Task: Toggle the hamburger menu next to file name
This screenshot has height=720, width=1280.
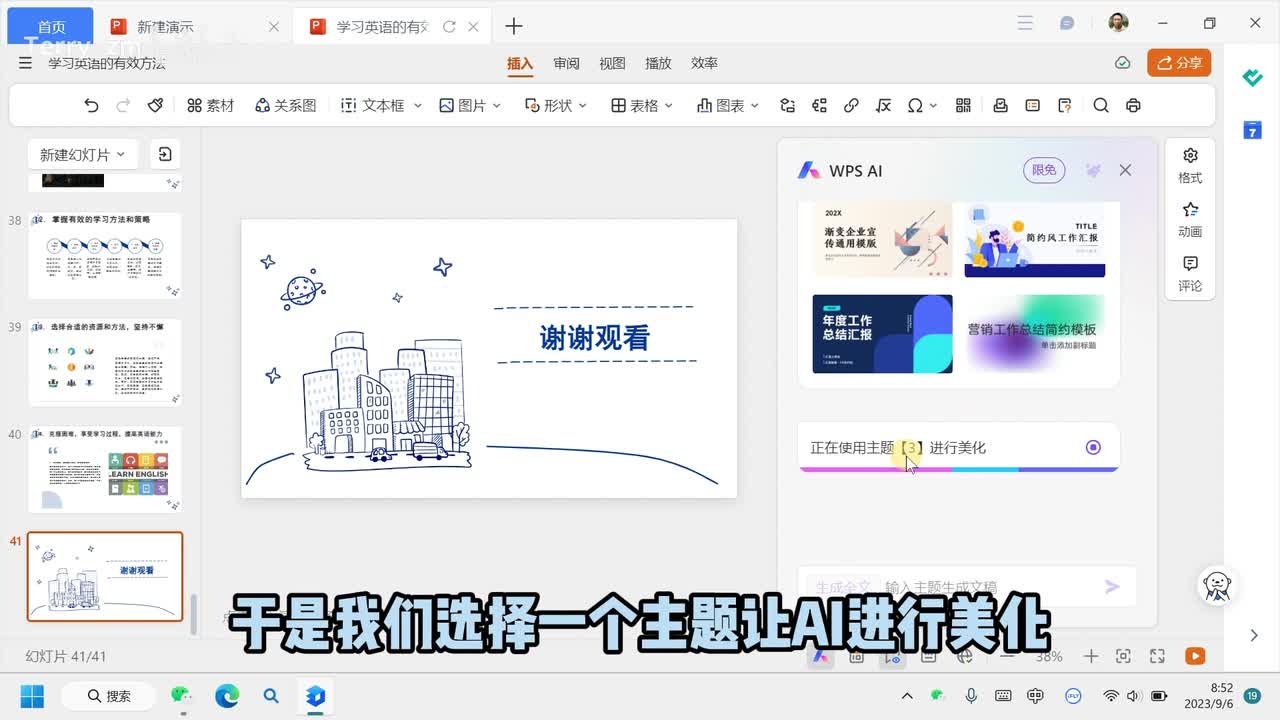Action: coord(25,63)
